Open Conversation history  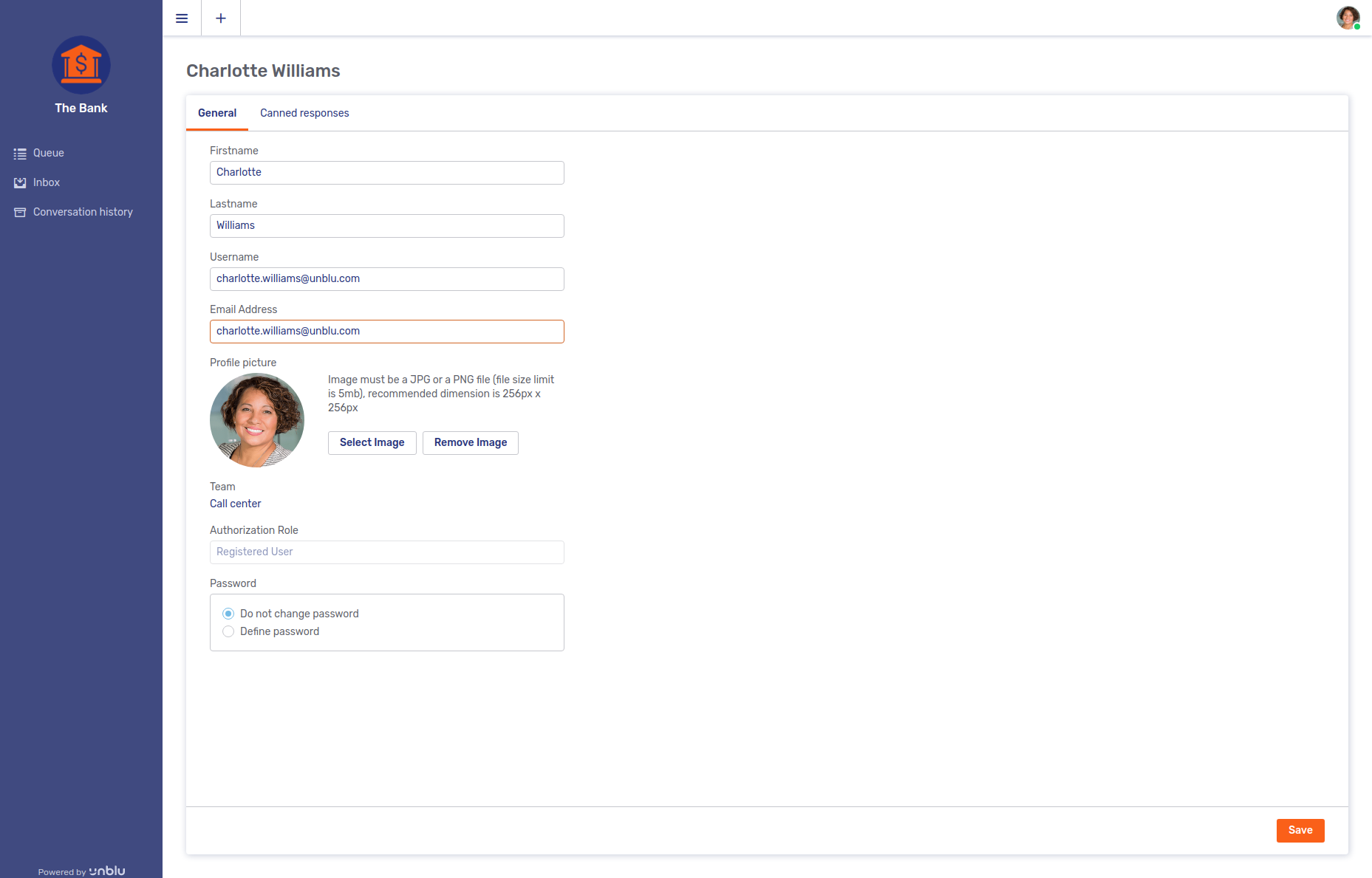click(83, 212)
